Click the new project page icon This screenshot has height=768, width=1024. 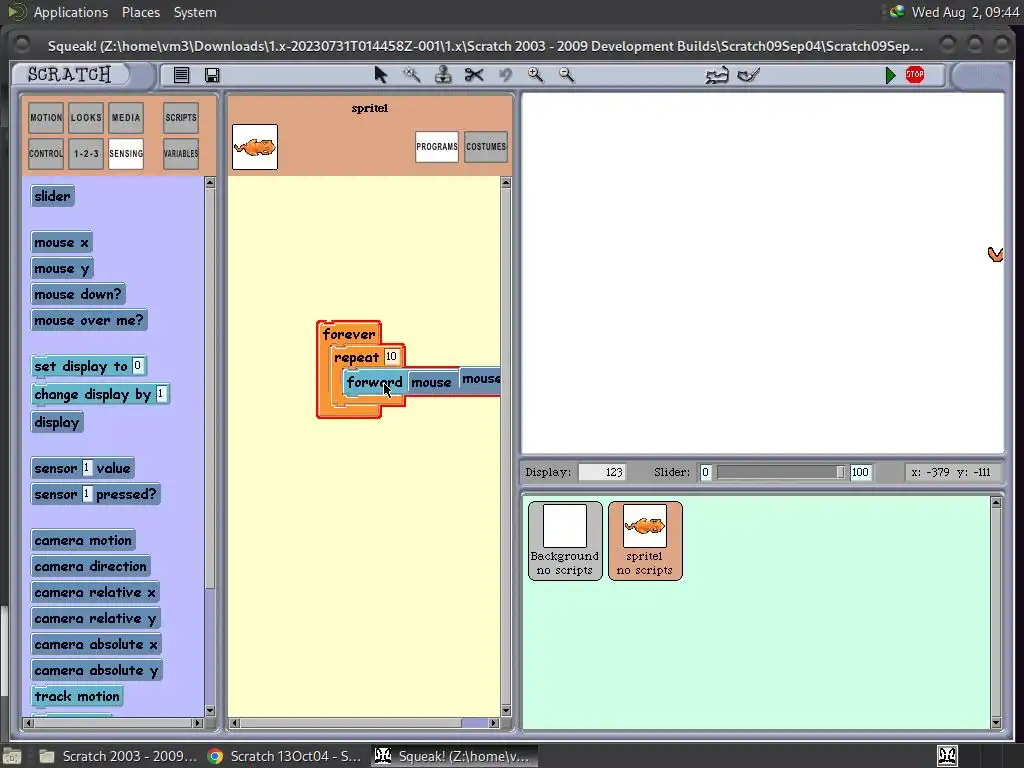182,75
